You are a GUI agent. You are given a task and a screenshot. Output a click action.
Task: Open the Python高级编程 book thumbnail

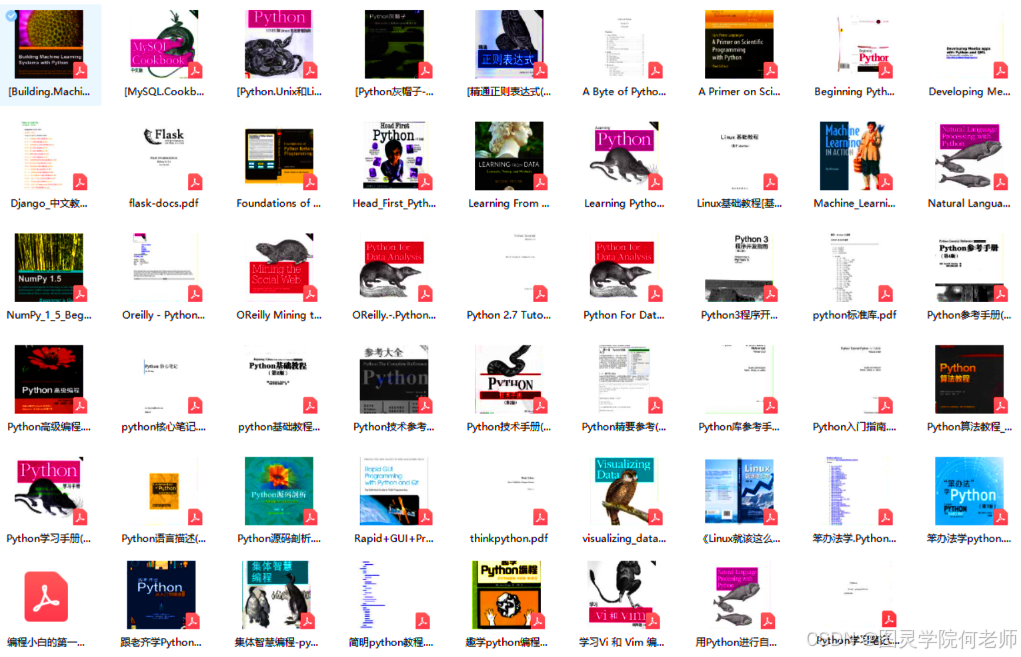(x=49, y=380)
